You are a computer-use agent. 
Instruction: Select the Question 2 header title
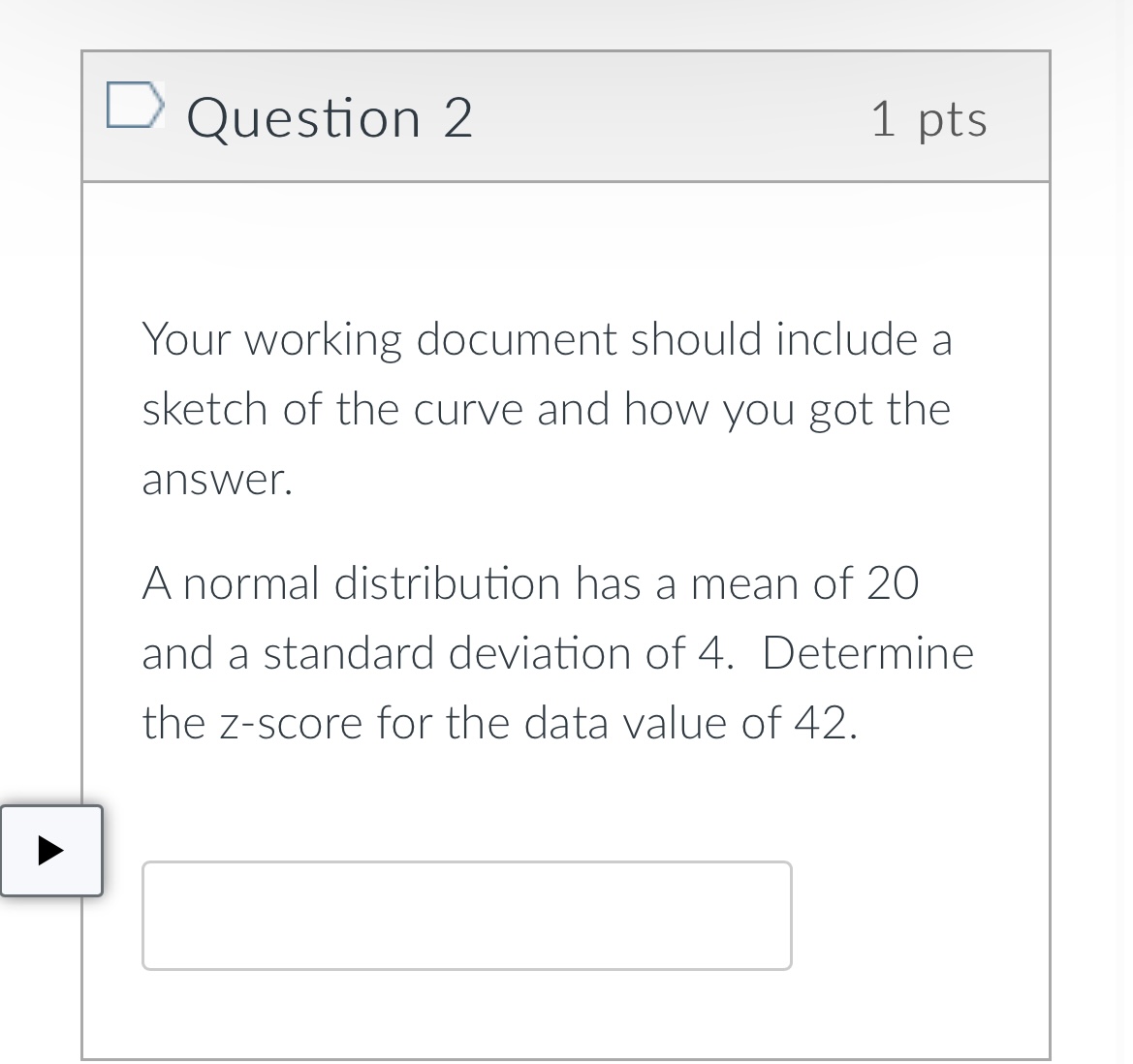(330, 117)
